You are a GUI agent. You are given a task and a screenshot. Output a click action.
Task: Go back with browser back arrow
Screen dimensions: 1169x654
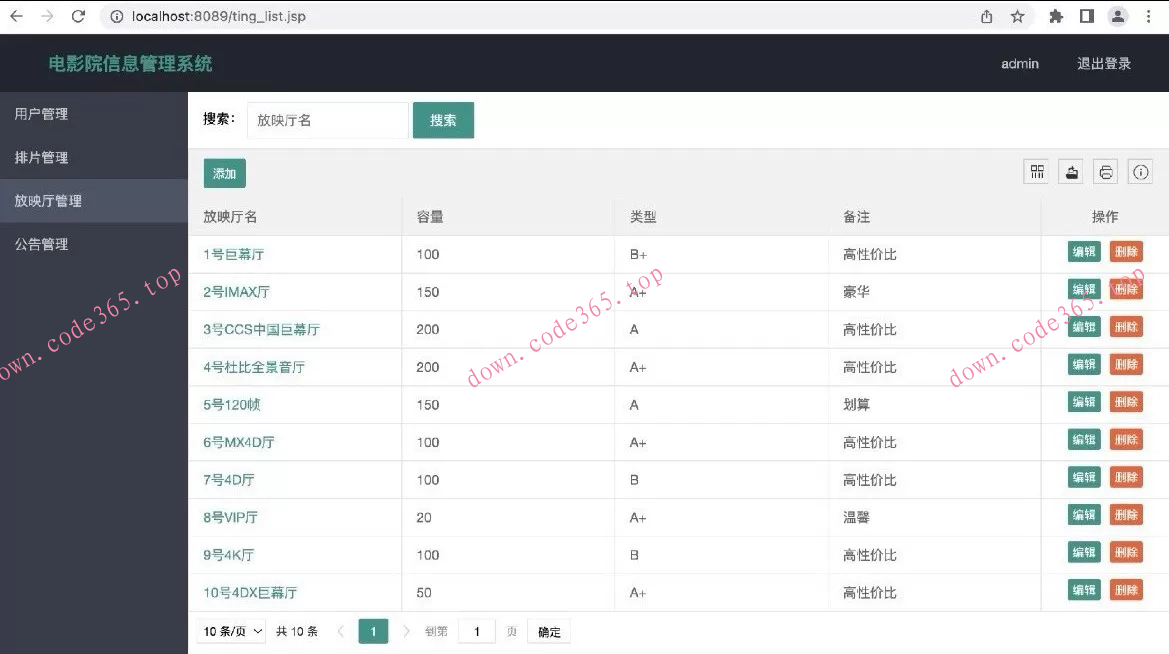pos(16,16)
